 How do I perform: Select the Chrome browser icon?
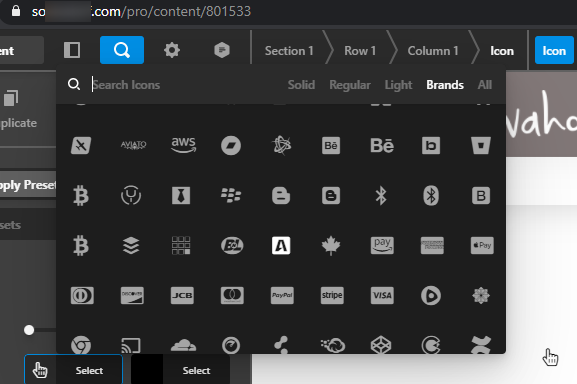pos(81,345)
